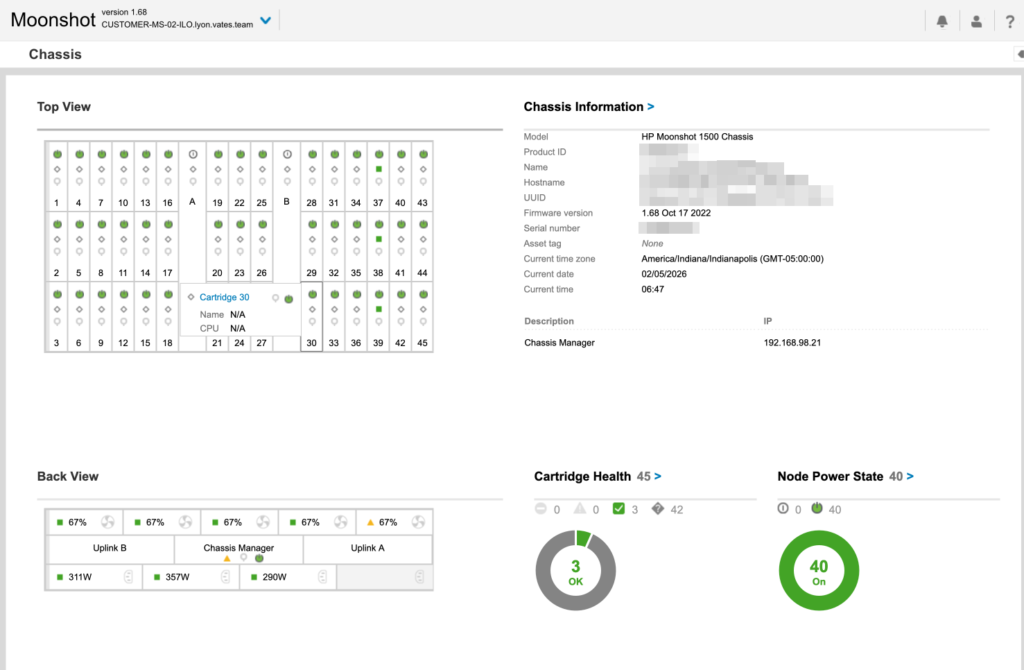Toggle the OK checkmark filter in Cartridge Health
Image resolution: width=1024 pixels, height=670 pixels.
(619, 509)
